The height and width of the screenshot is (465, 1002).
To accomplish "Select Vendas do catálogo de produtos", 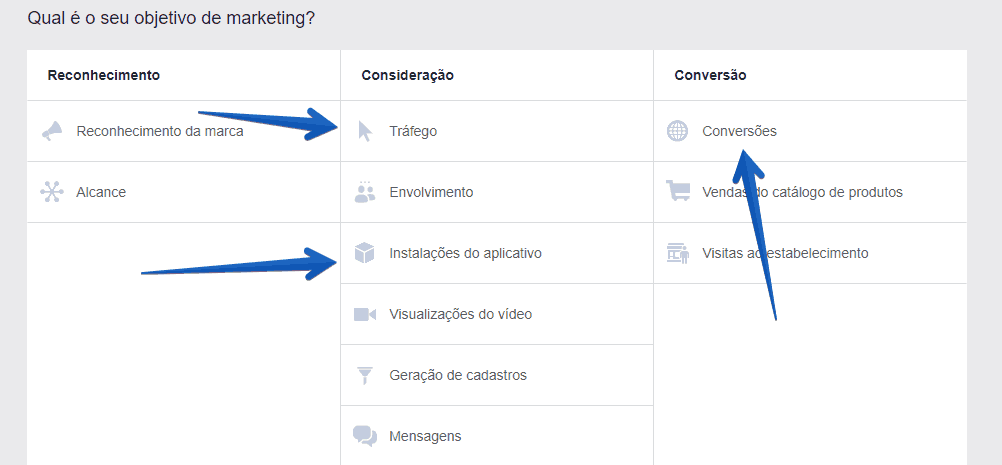I will pyautogui.click(x=810, y=192).
